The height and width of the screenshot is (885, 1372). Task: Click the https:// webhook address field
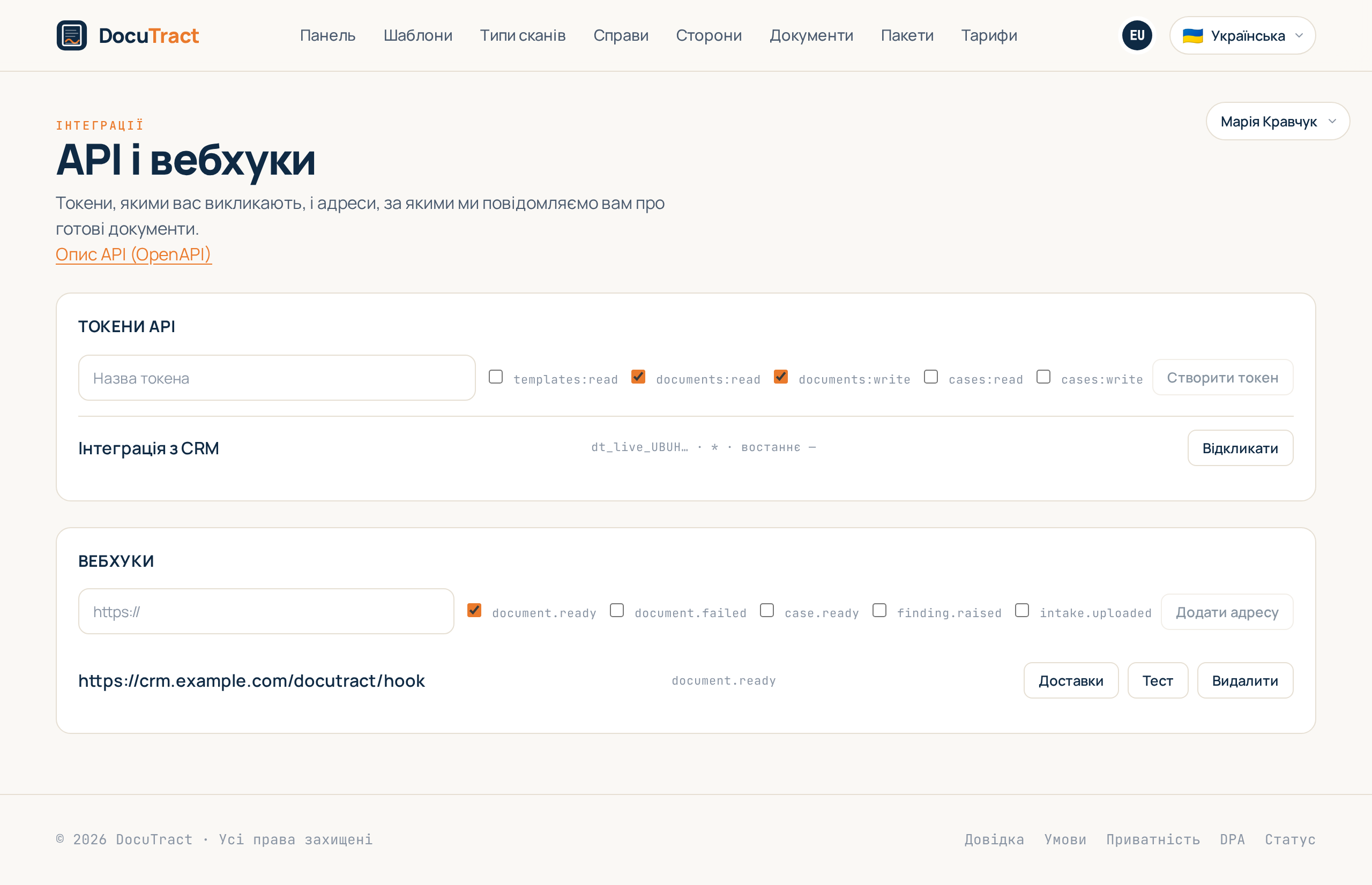(x=266, y=611)
